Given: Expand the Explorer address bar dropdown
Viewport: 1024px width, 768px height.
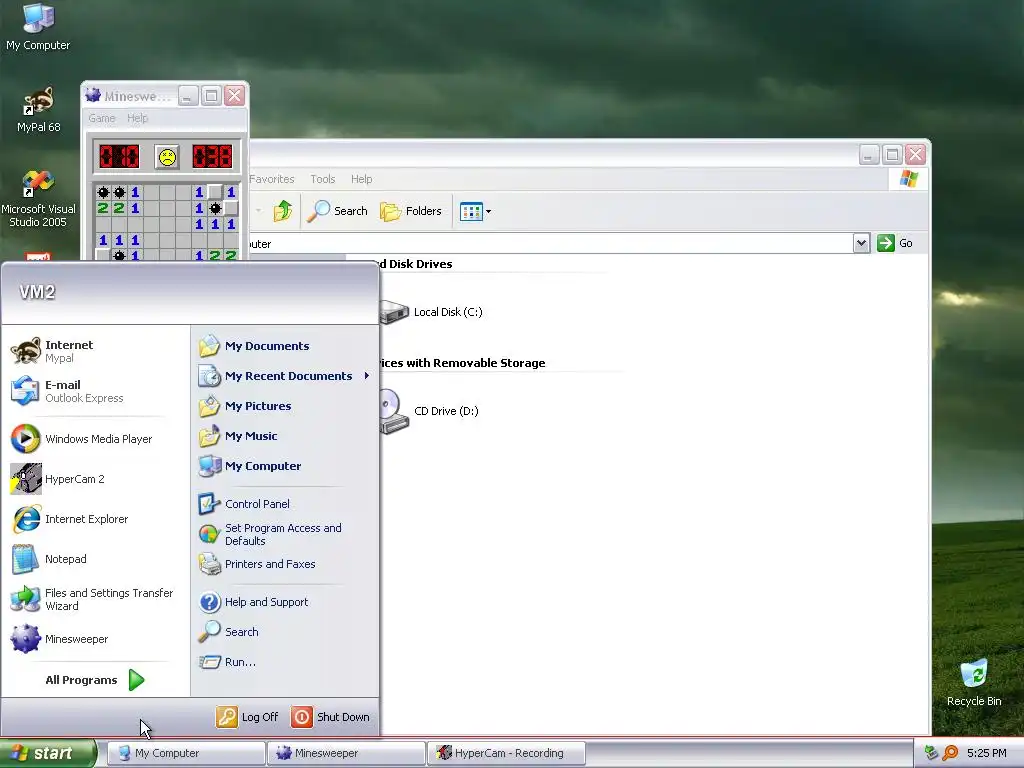Looking at the screenshot, I should [861, 244].
